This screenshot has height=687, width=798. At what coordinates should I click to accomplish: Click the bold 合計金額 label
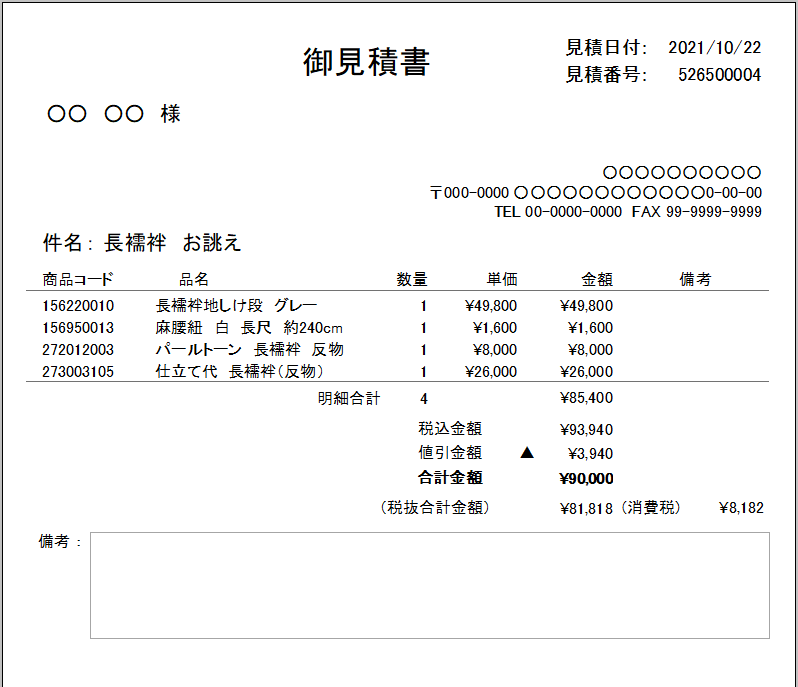(450, 477)
